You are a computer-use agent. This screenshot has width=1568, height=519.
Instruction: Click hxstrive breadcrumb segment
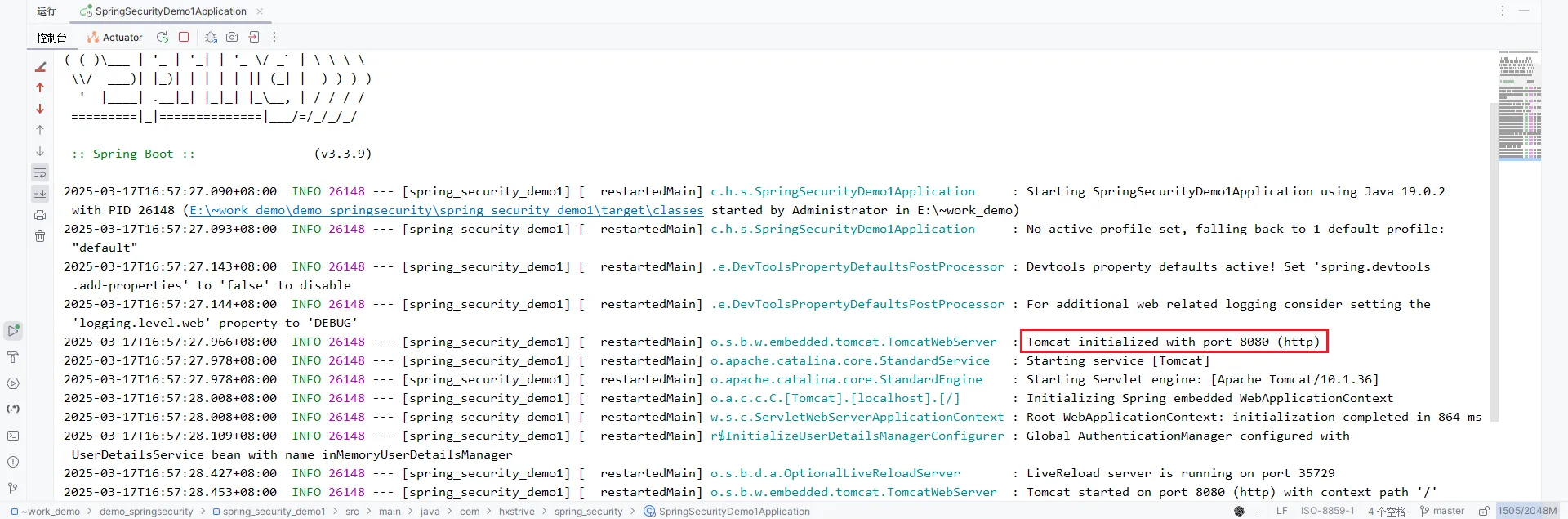[517, 512]
